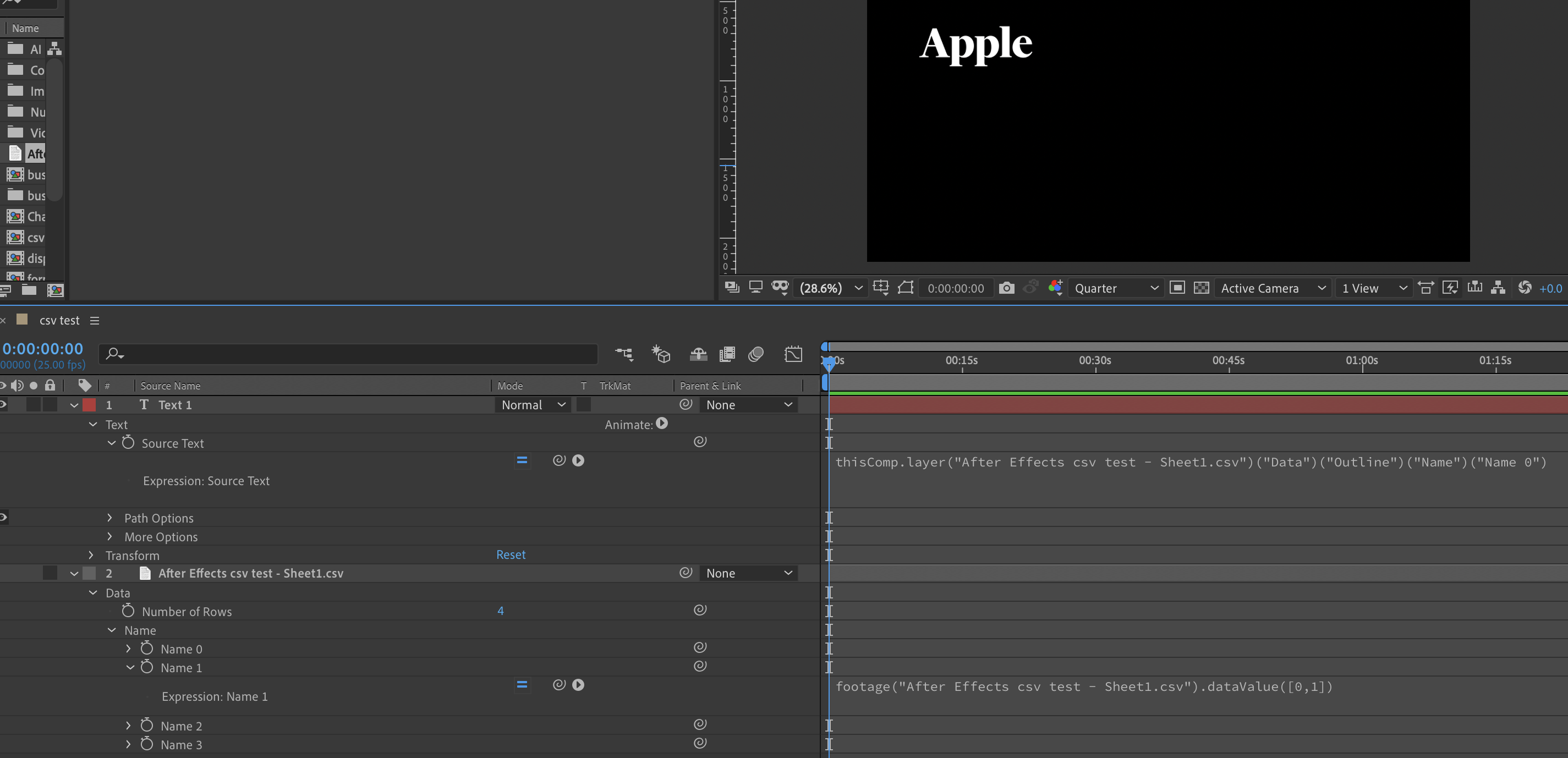Toggle stopwatch for Name 0
This screenshot has width=1568, height=758.
[x=147, y=648]
